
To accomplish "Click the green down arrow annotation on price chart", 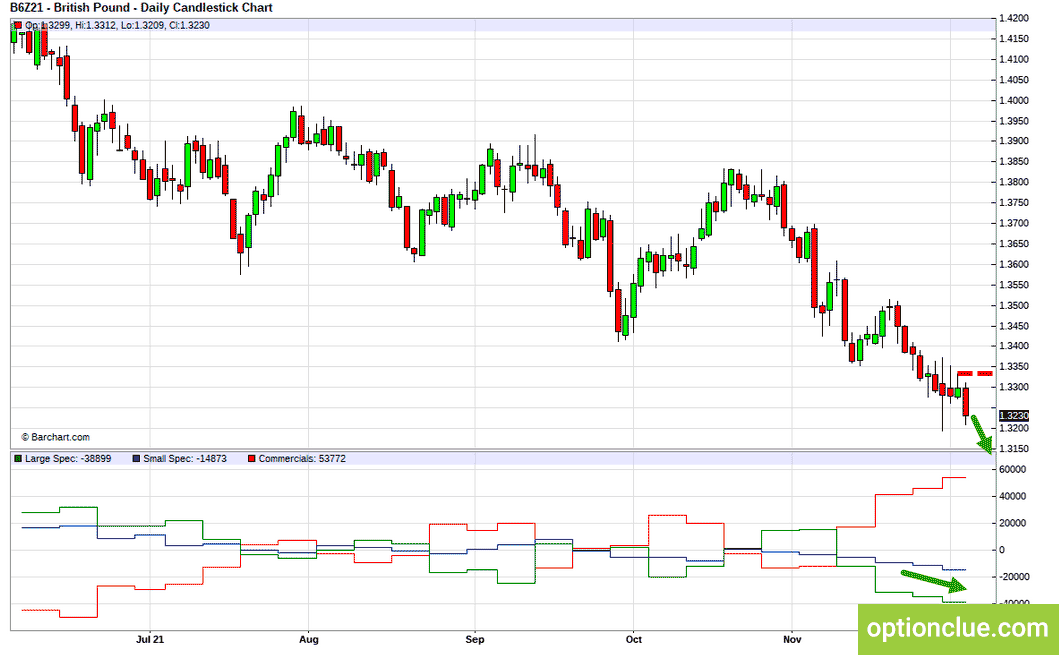I will point(983,435).
